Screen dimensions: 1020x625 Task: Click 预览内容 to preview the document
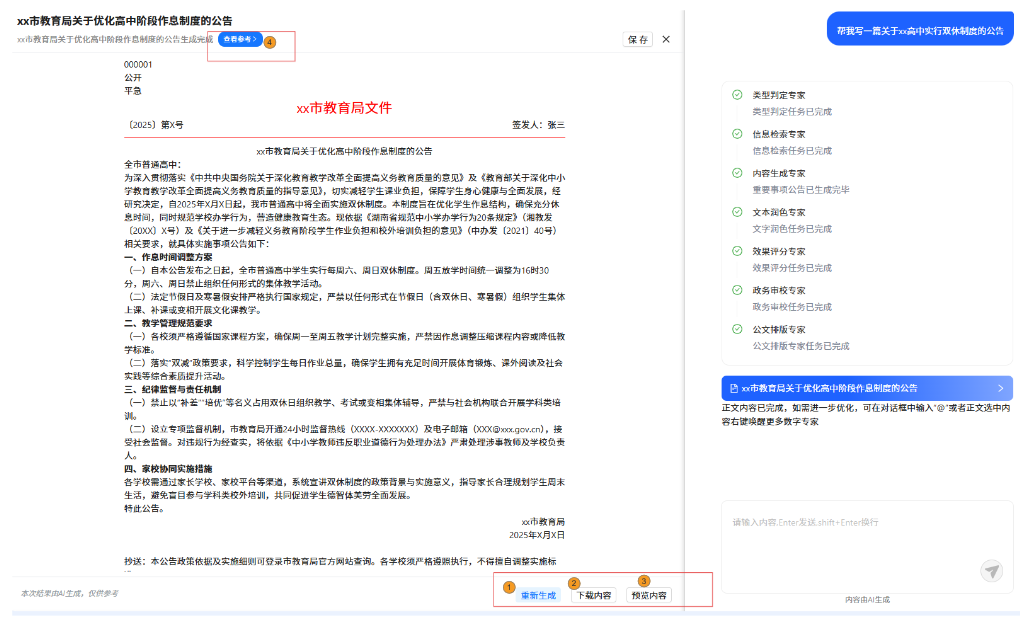[649, 595]
